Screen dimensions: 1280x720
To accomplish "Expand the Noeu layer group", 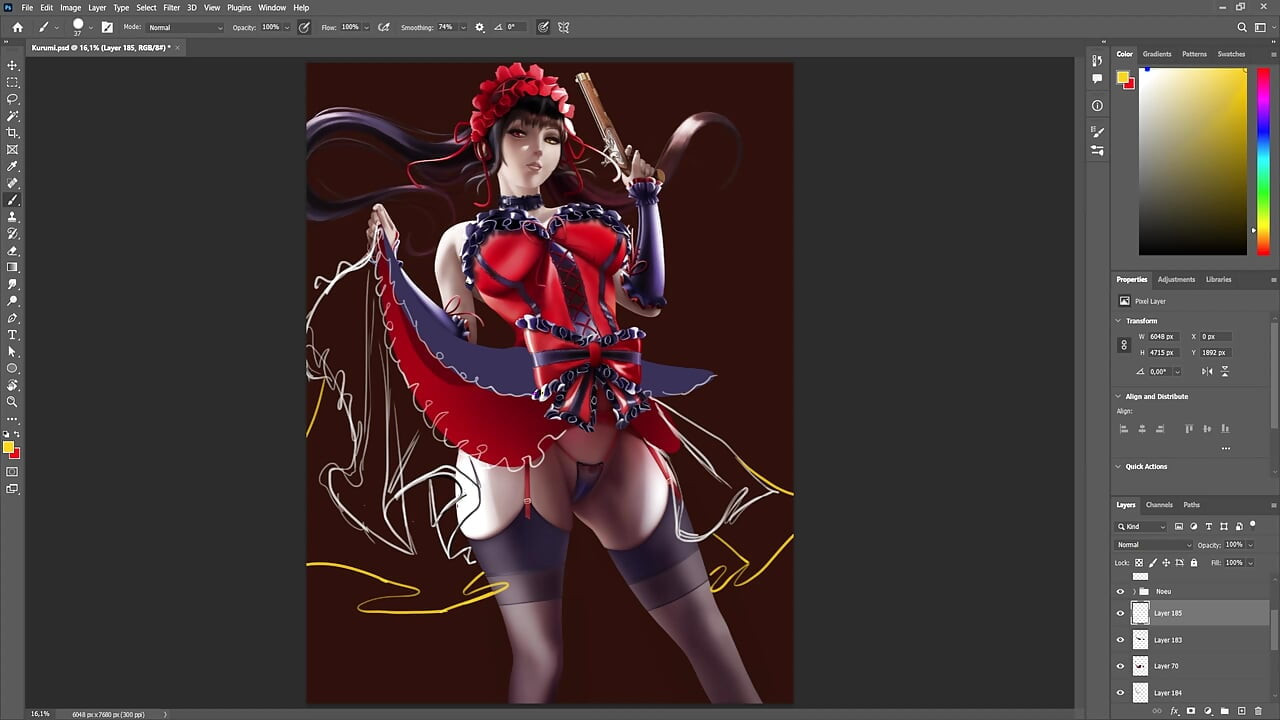I will pyautogui.click(x=1133, y=591).
